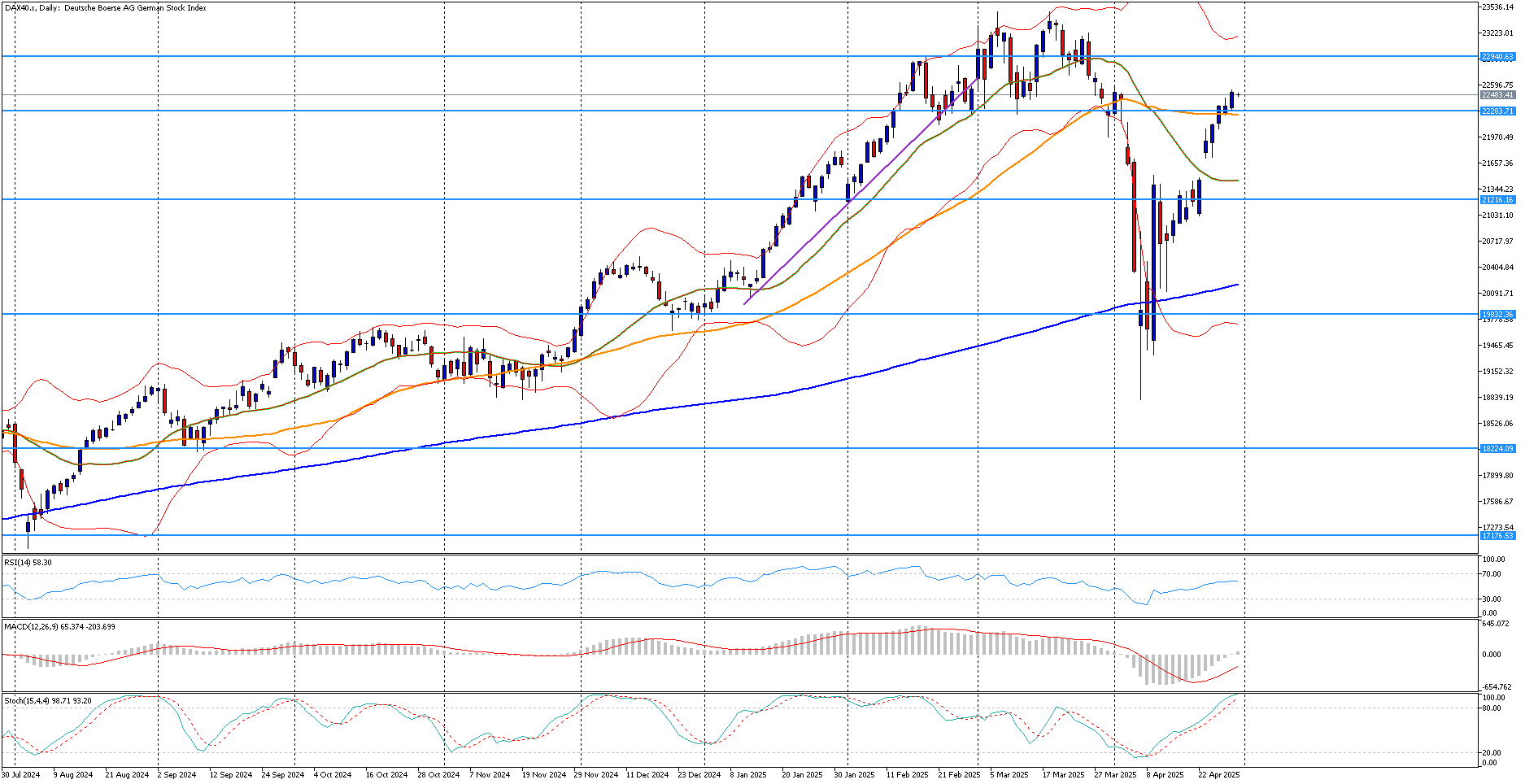
Task: Click the 8 Apr 2025 date label
Action: point(1165,775)
